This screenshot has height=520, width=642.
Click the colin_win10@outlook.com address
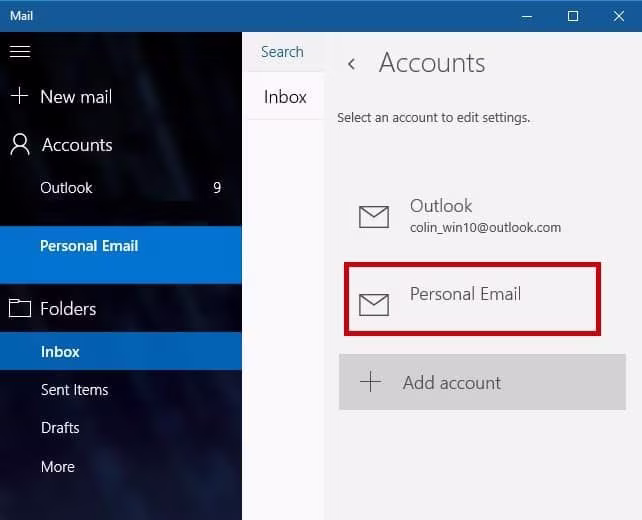click(x=485, y=227)
